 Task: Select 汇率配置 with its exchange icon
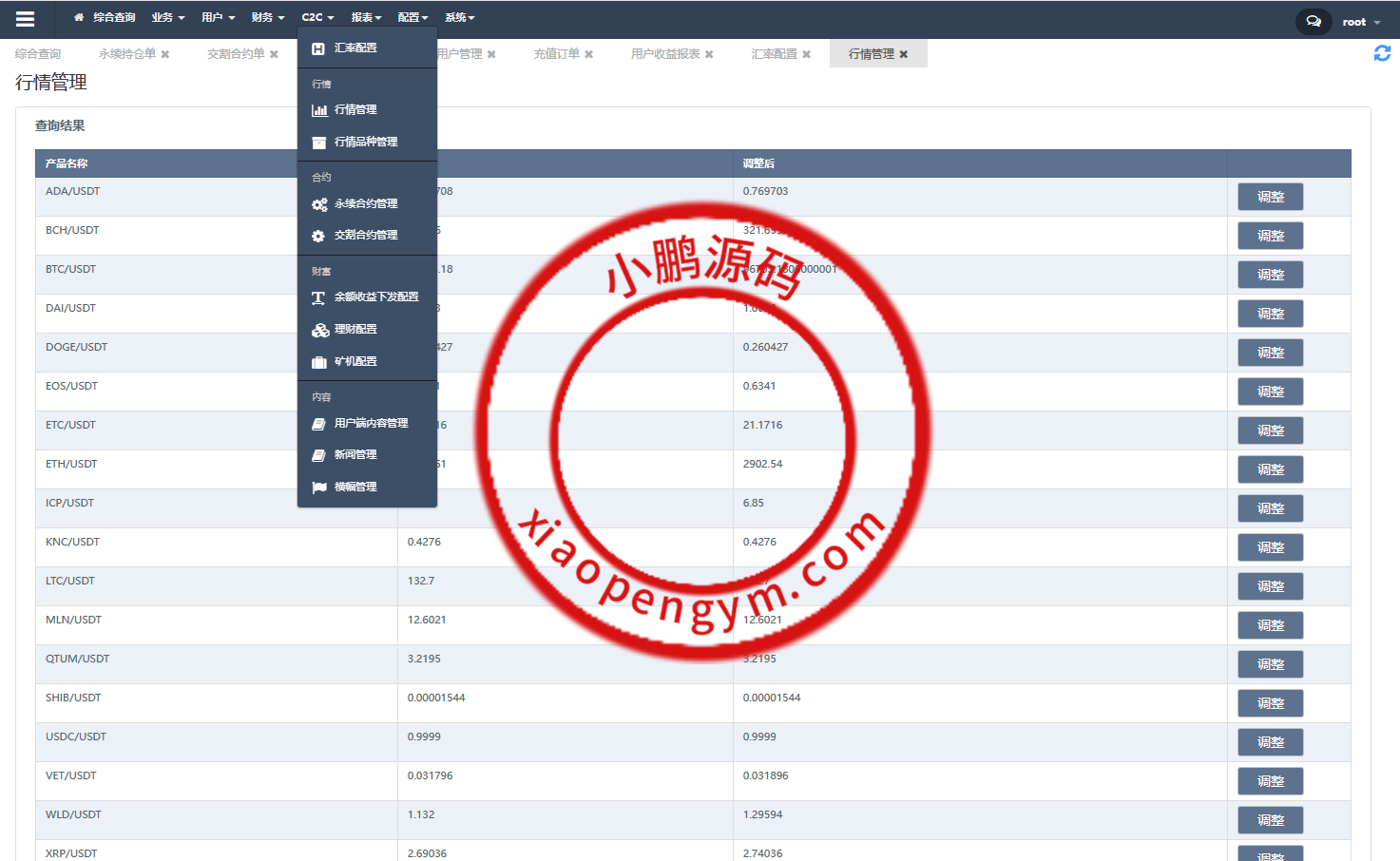(318, 47)
